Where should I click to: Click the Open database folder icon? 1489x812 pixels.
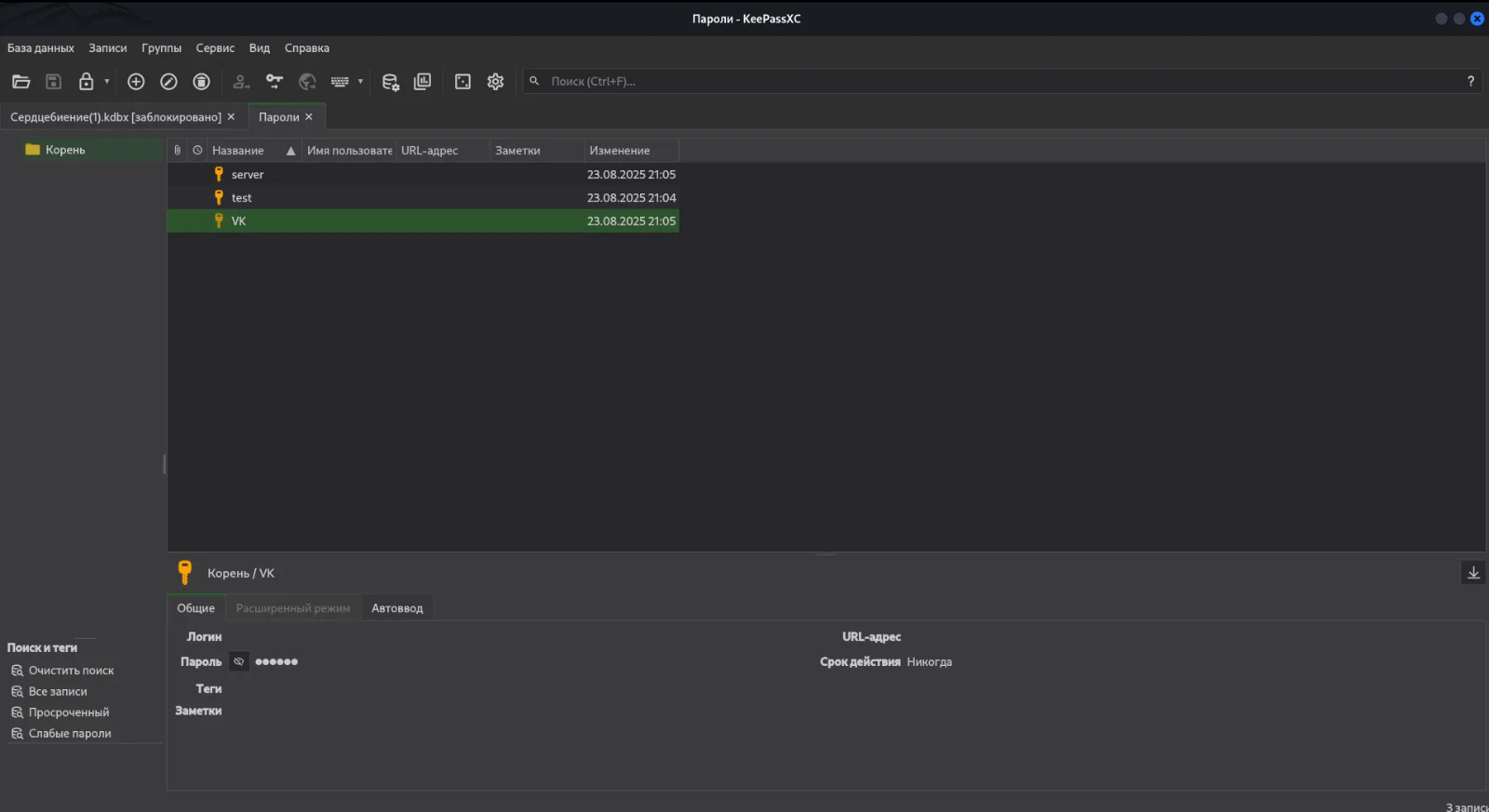click(x=20, y=82)
